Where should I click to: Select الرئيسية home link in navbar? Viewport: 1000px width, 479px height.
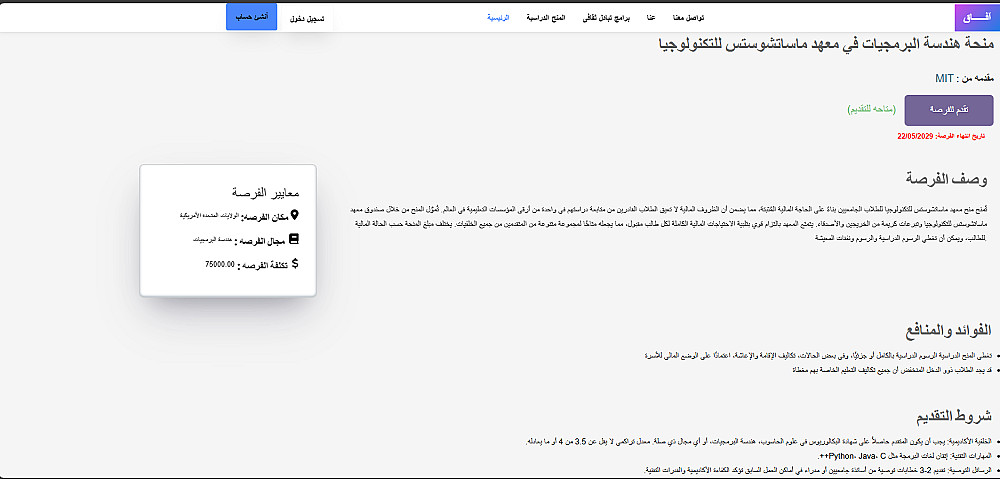499,18
